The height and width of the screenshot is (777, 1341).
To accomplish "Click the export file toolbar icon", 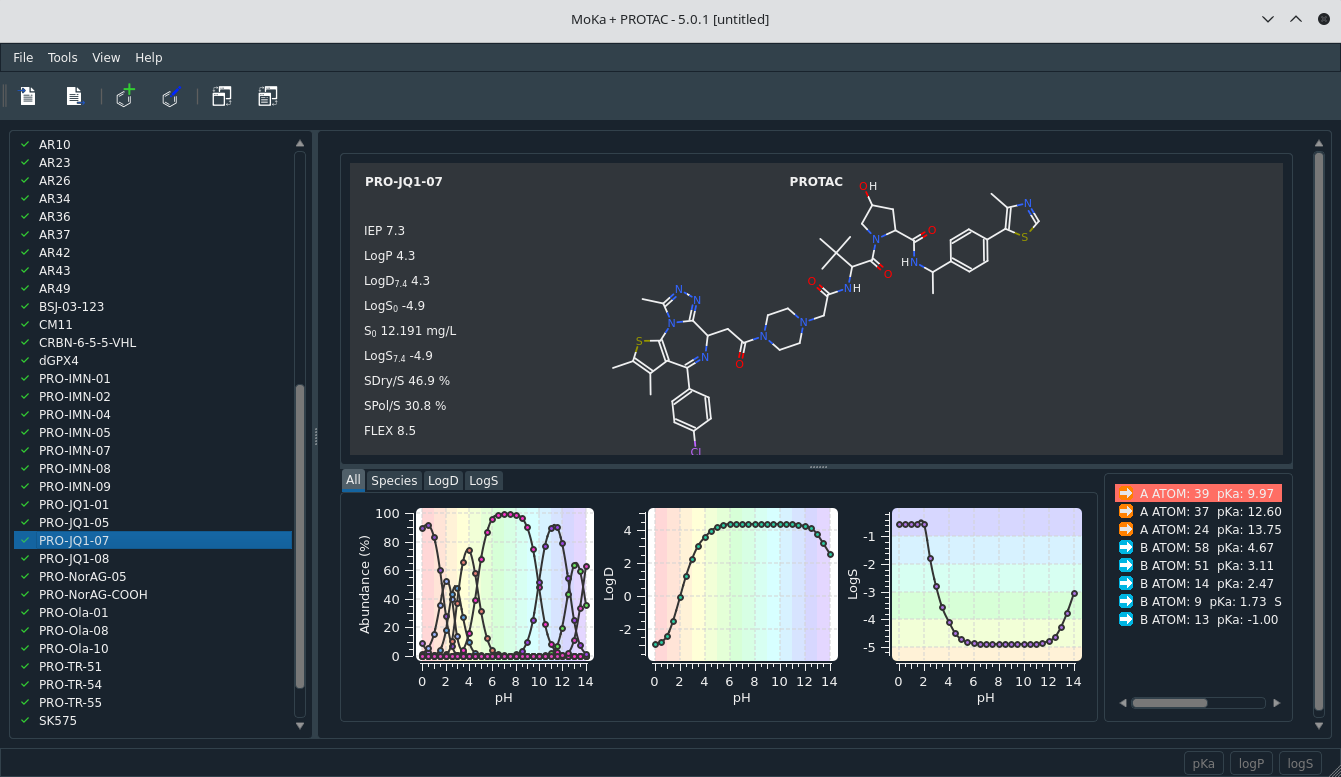I will click(x=73, y=96).
